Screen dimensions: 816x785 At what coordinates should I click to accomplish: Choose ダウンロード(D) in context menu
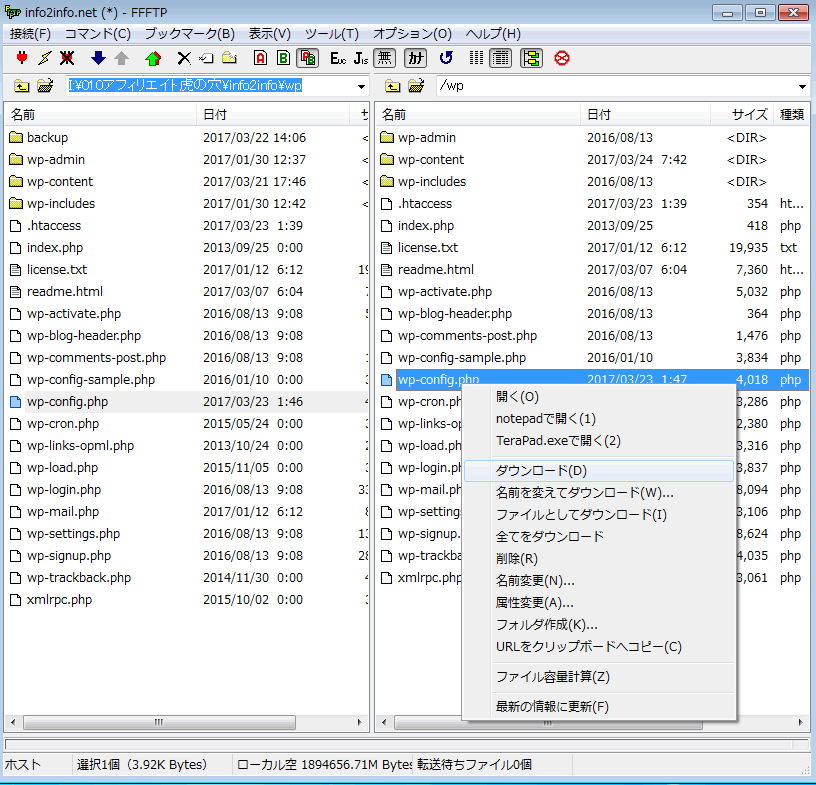599,471
